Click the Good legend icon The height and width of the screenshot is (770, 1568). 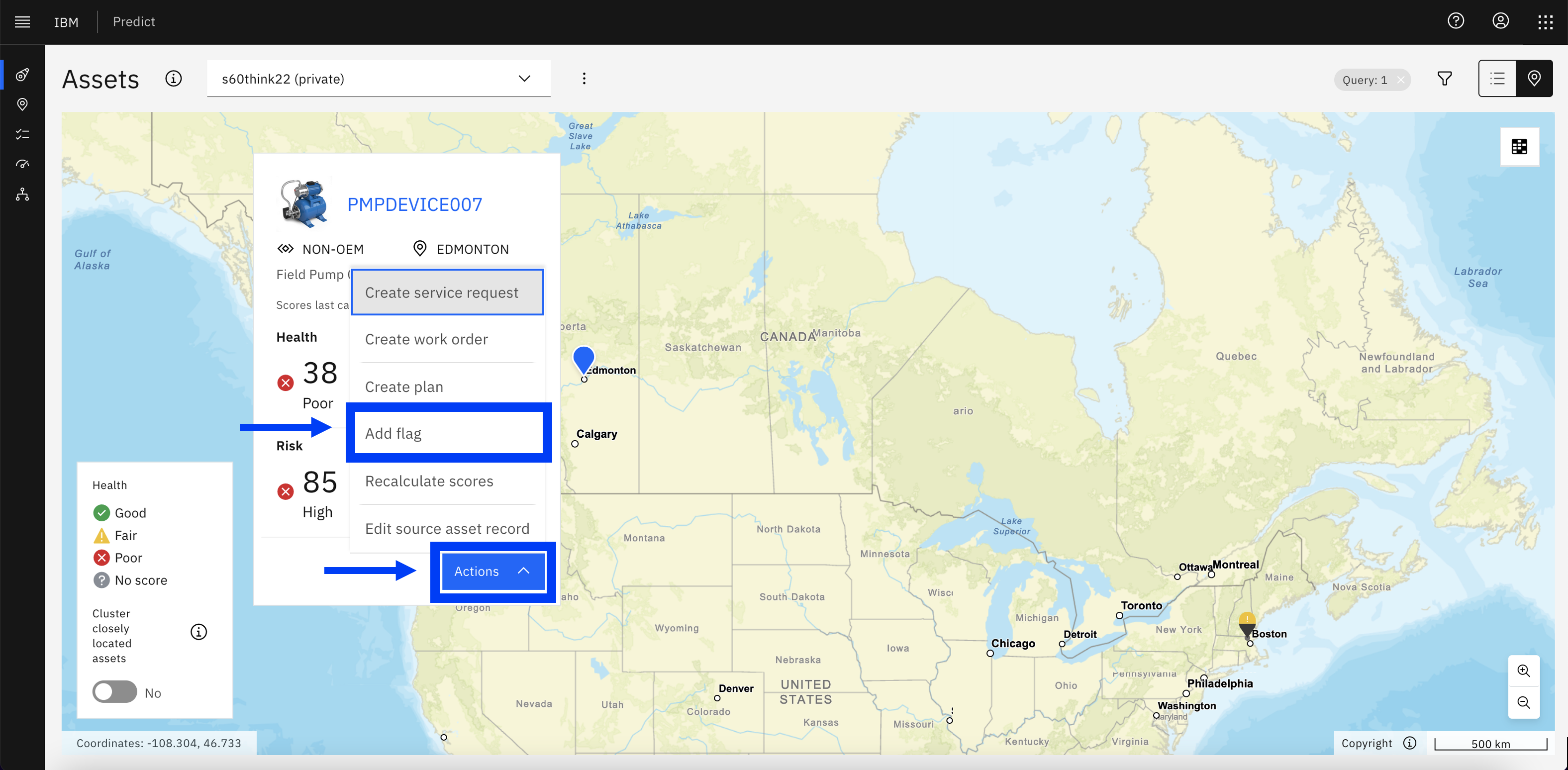pos(101,513)
